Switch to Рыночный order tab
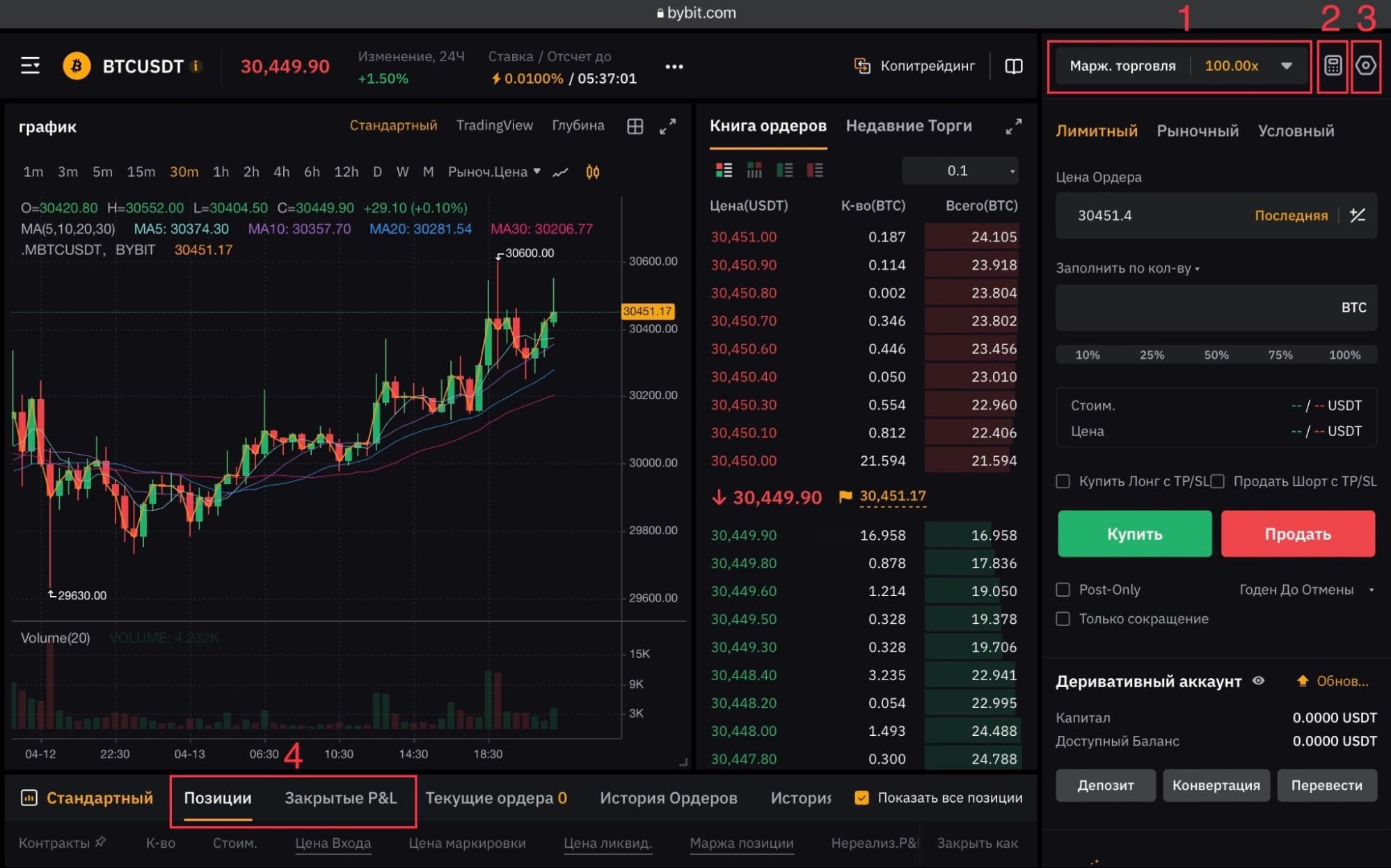The width and height of the screenshot is (1391, 868). [1198, 131]
